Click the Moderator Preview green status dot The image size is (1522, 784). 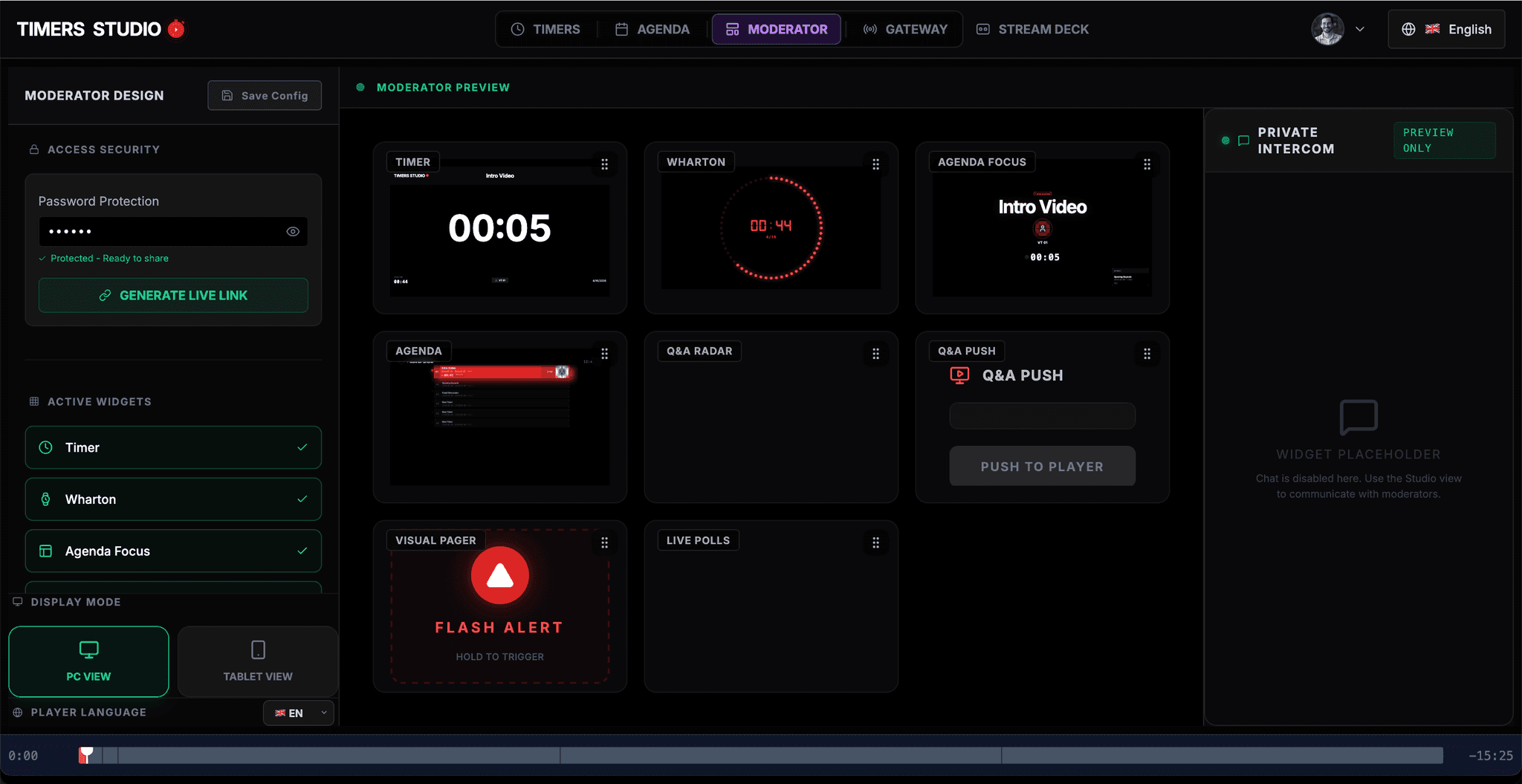(360, 87)
